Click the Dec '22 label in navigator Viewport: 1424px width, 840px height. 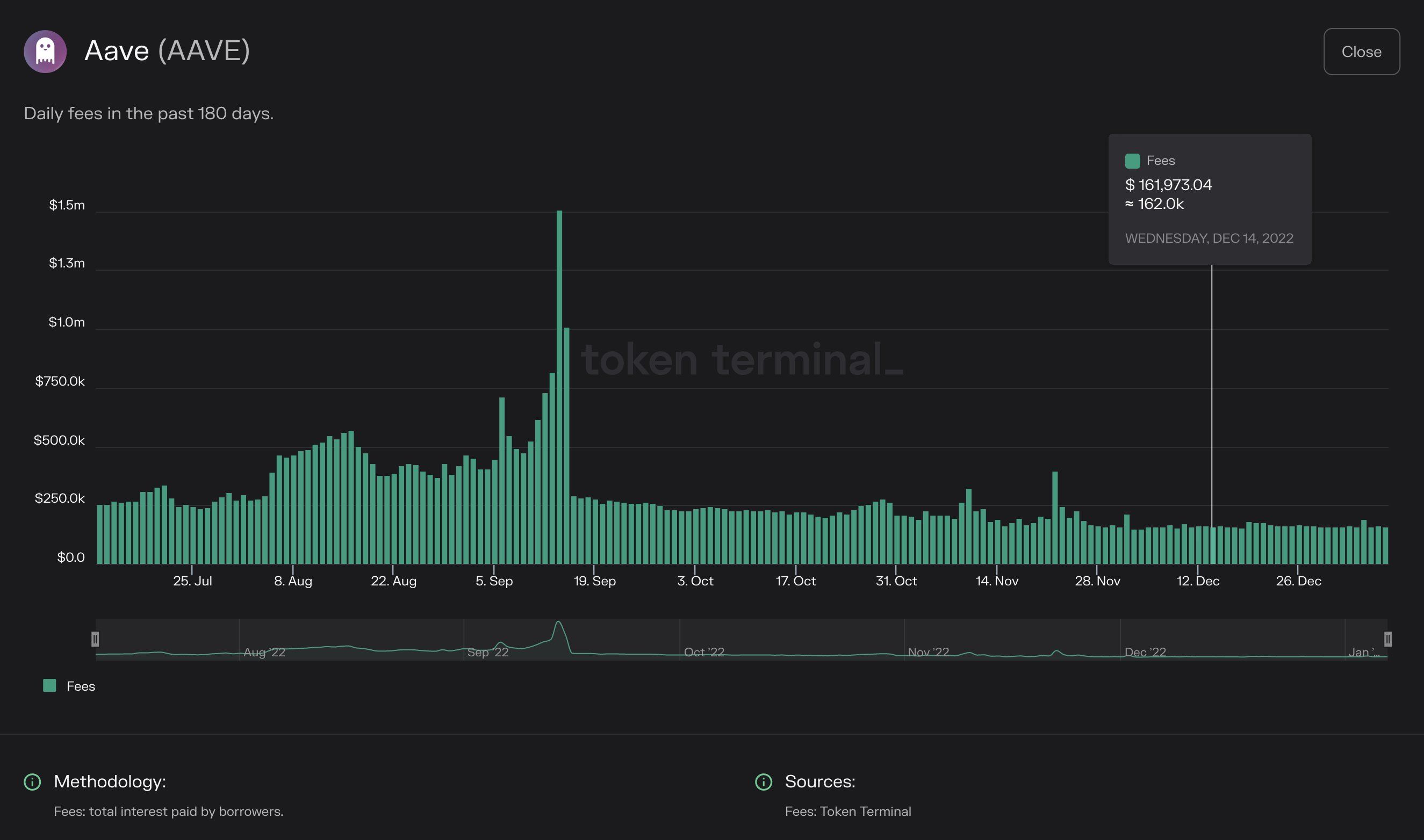[x=1145, y=652]
